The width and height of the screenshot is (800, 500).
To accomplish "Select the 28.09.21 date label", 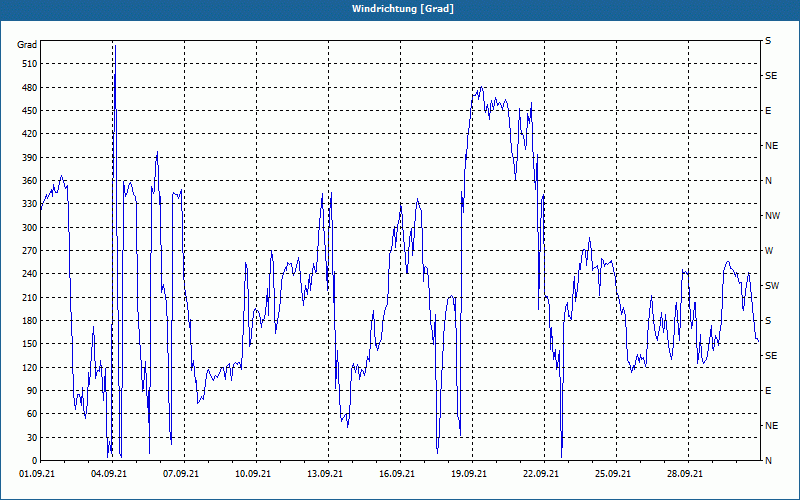I will pos(685,474).
